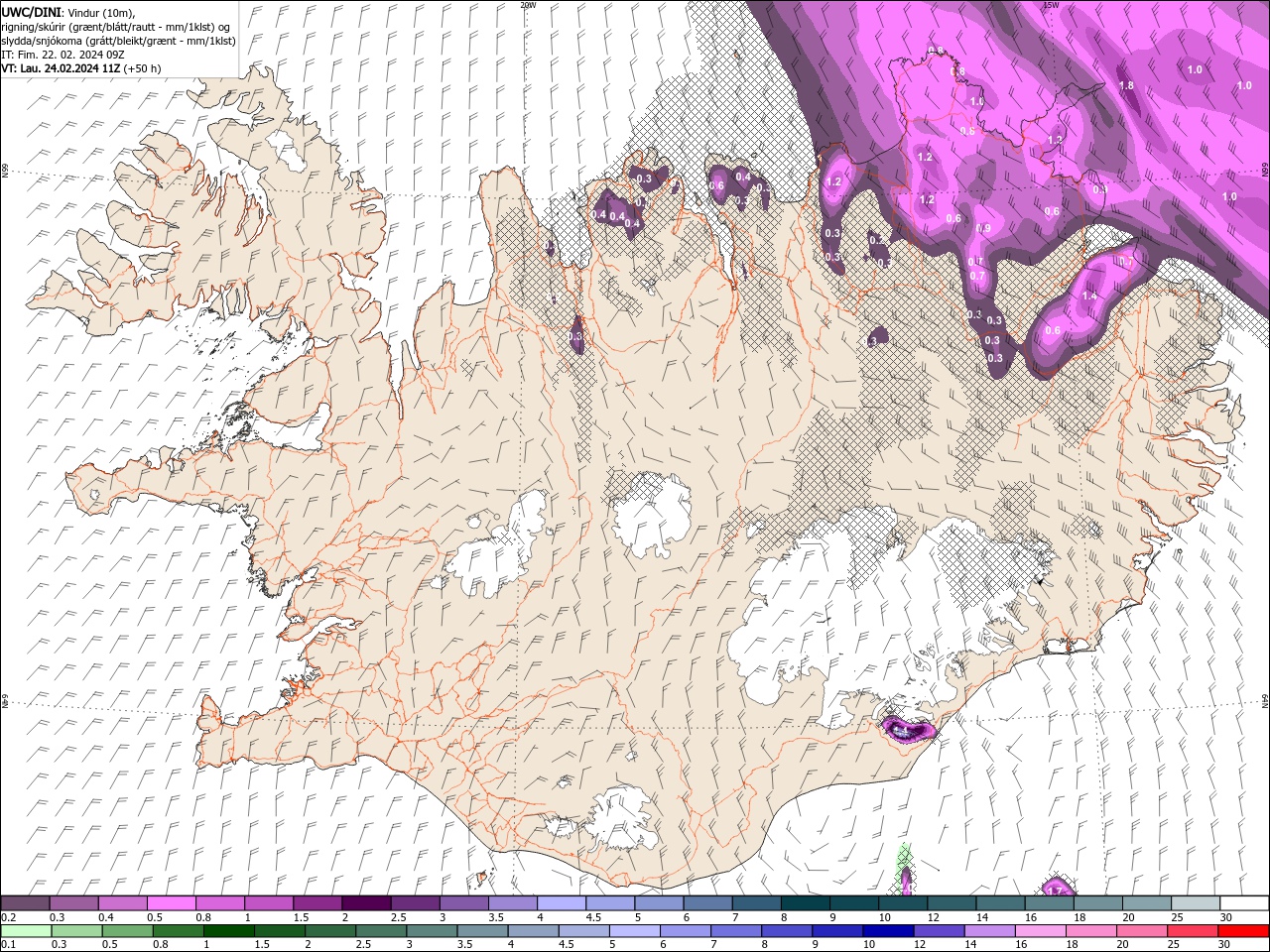The image size is (1270, 952).
Task: Click the '14' label under the upper legend
Action: point(980,917)
